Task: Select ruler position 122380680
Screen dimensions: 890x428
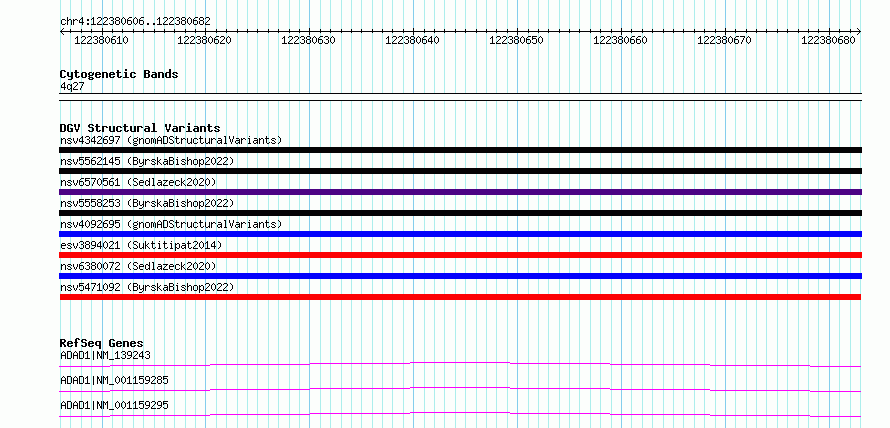Action: (x=828, y=40)
